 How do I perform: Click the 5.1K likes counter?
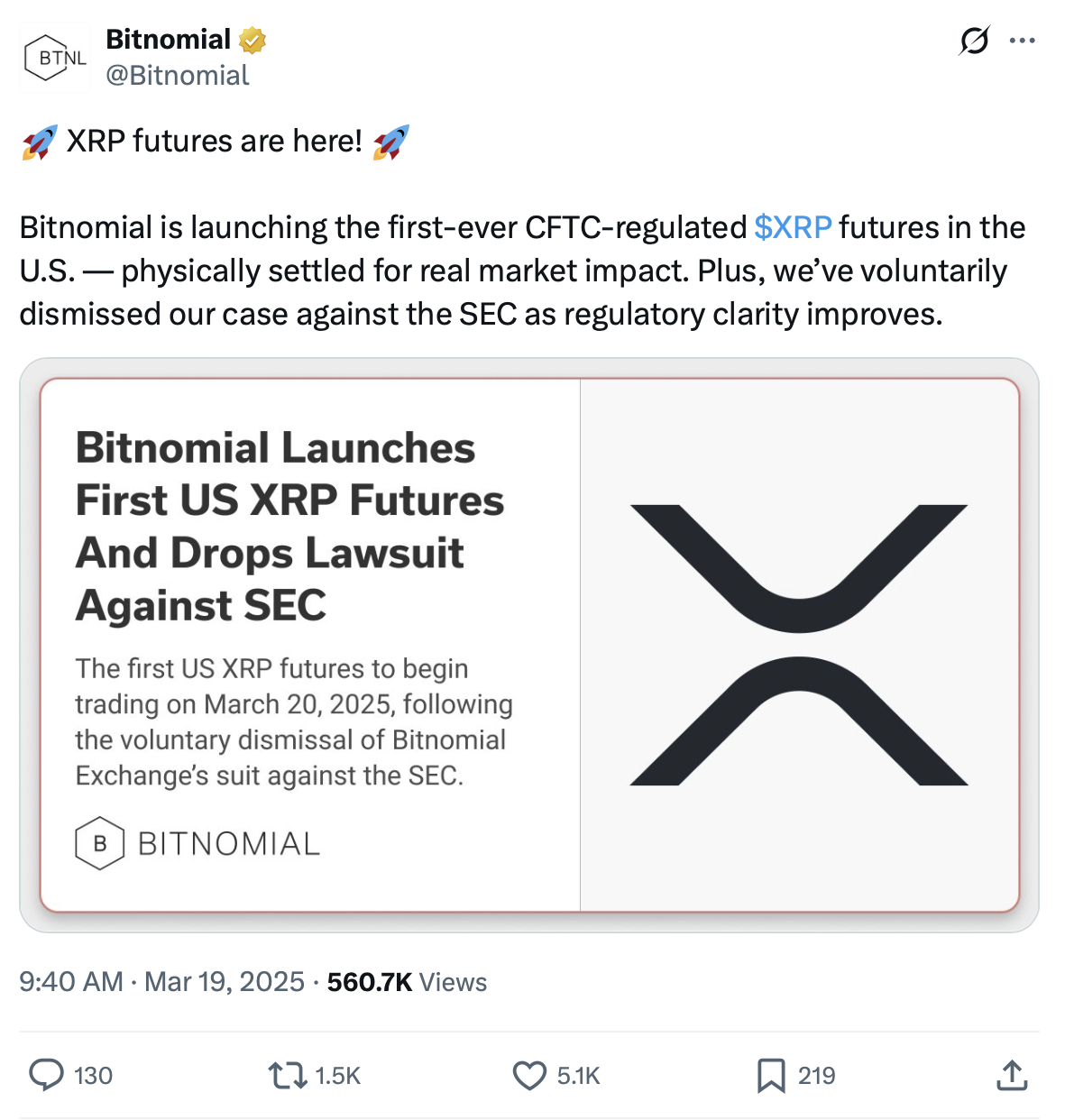coord(578,1075)
